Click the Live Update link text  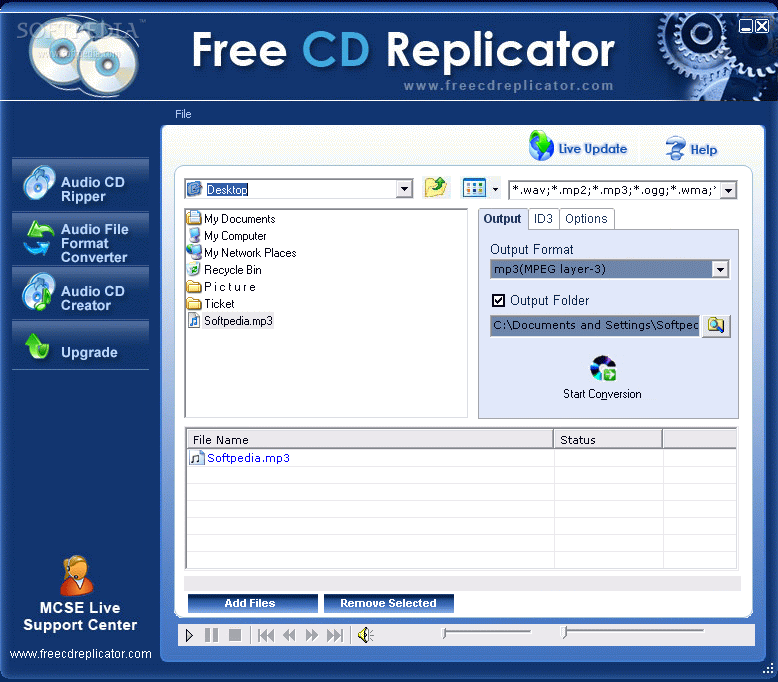592,149
